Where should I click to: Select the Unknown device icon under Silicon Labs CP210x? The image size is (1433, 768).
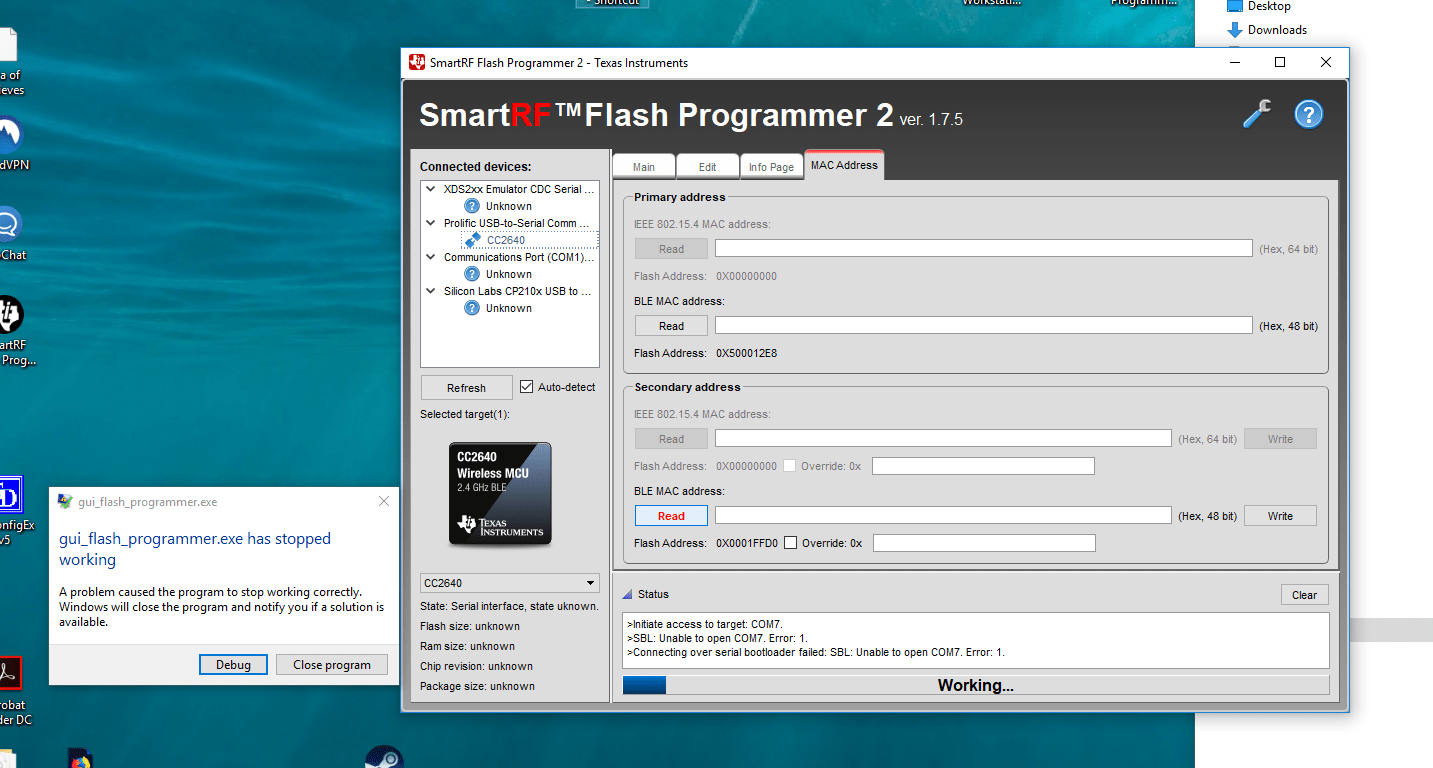click(x=472, y=308)
